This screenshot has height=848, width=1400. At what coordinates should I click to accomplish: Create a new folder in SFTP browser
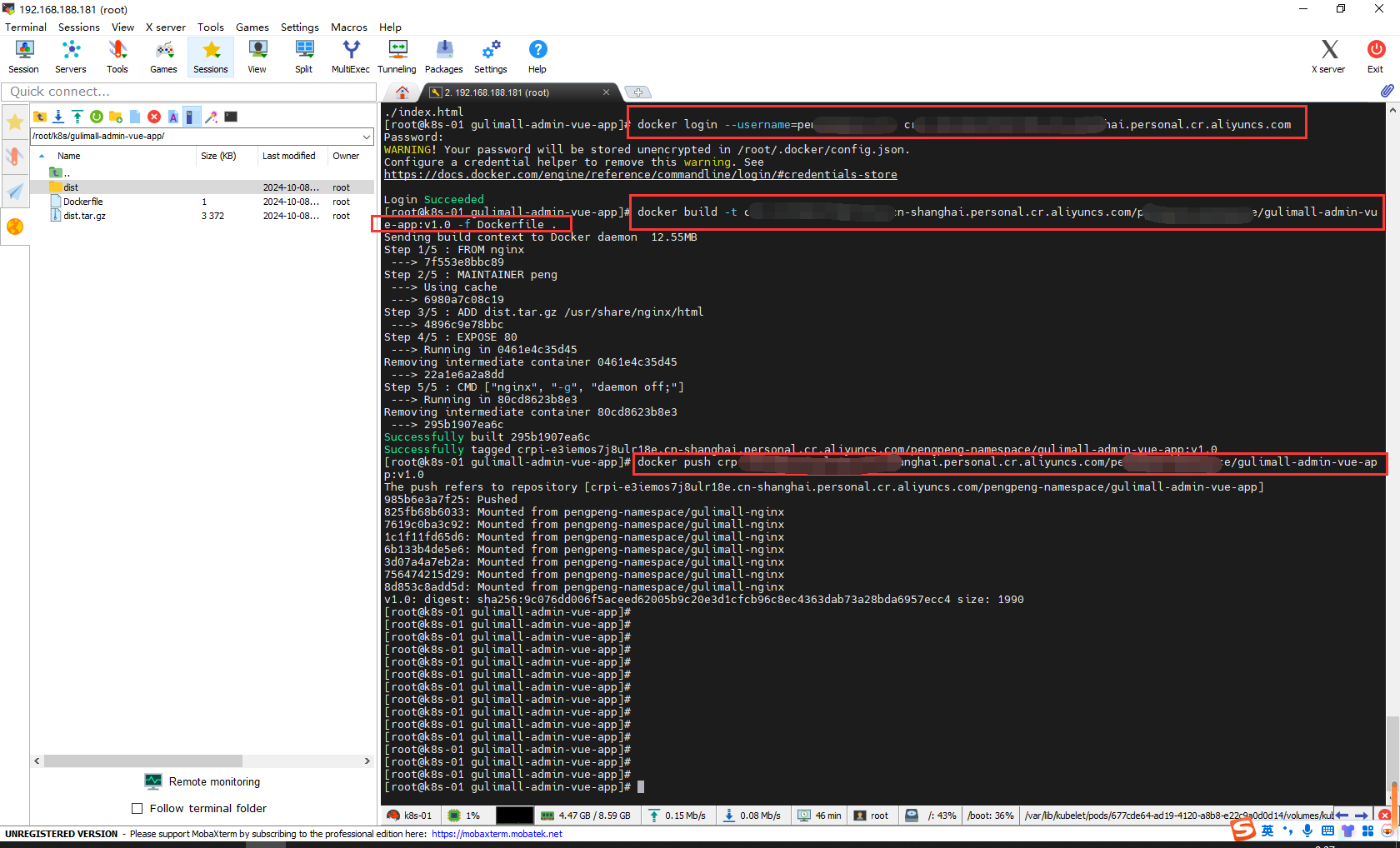coord(116,117)
